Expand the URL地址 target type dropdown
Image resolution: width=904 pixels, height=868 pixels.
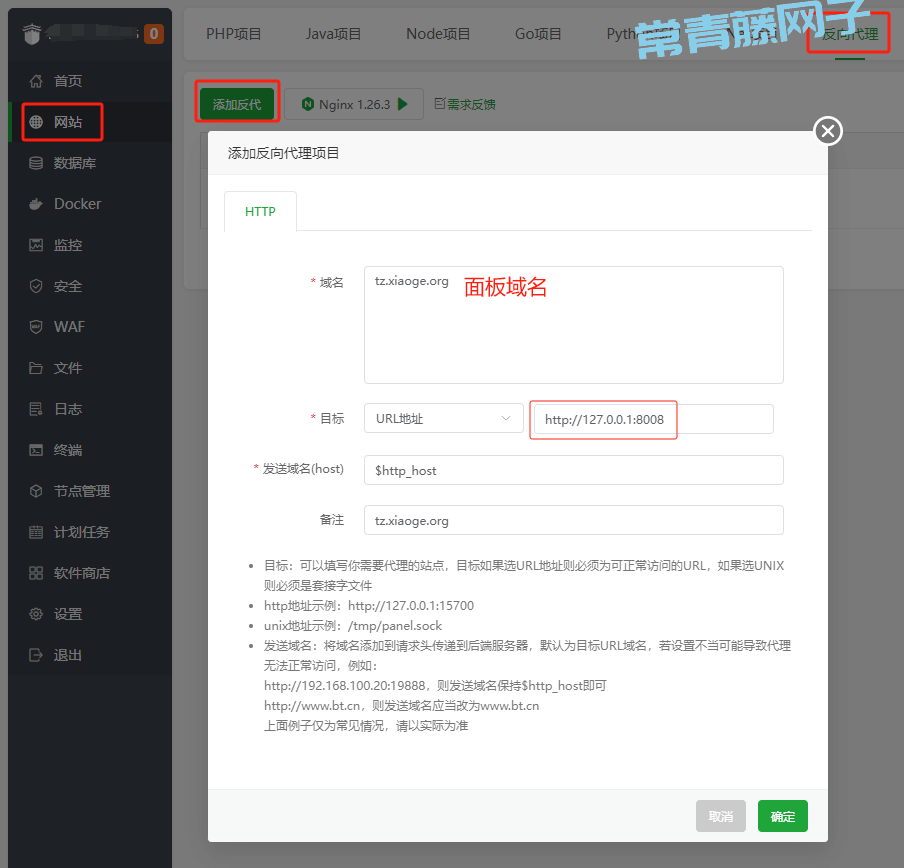pyautogui.click(x=443, y=418)
